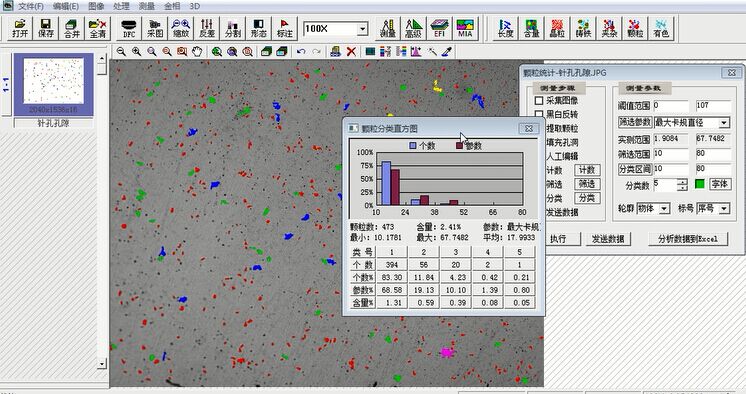Select the hand pan tool
The height and width of the screenshot is (394, 746).
point(197,51)
